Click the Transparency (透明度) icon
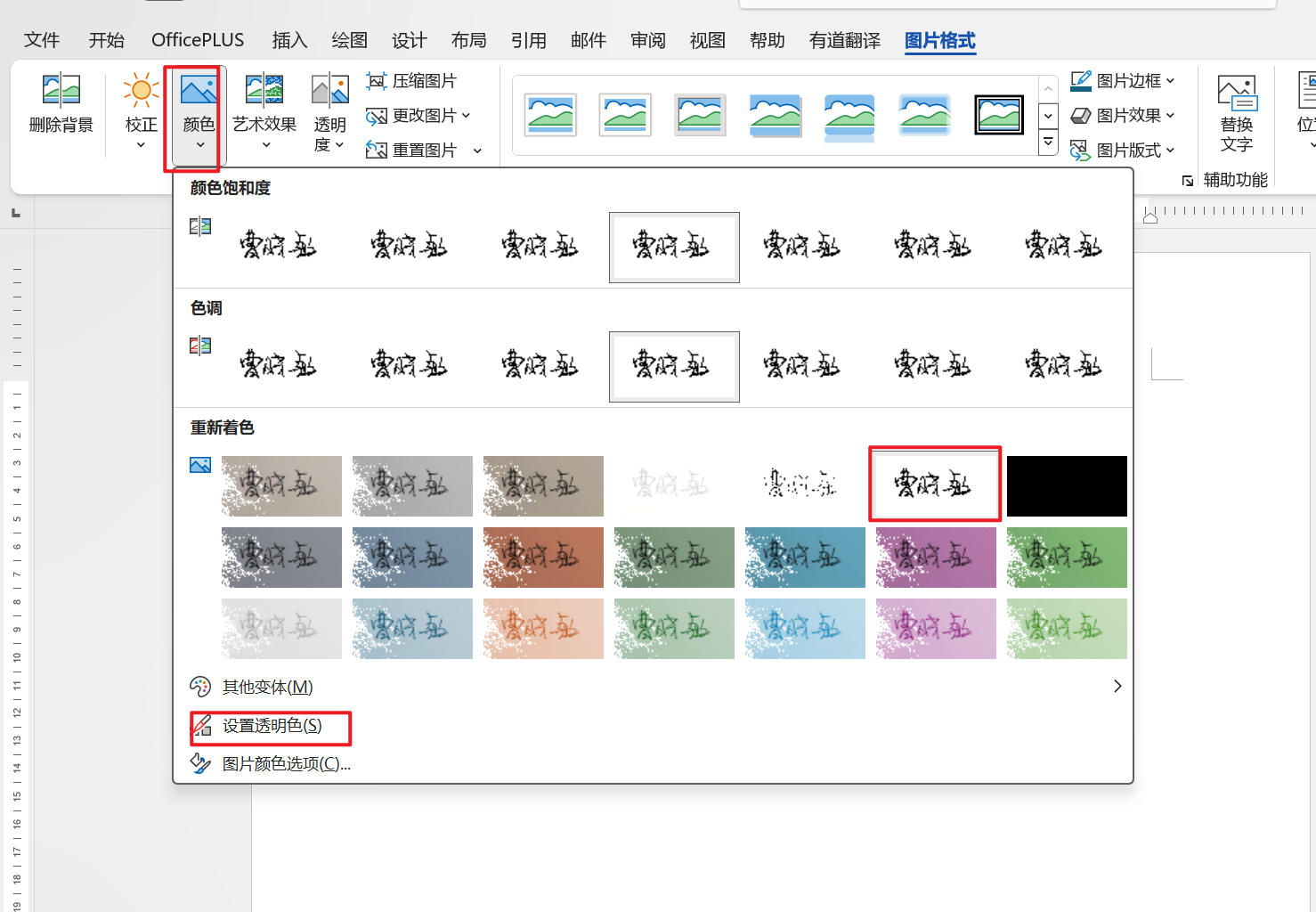 (x=329, y=90)
